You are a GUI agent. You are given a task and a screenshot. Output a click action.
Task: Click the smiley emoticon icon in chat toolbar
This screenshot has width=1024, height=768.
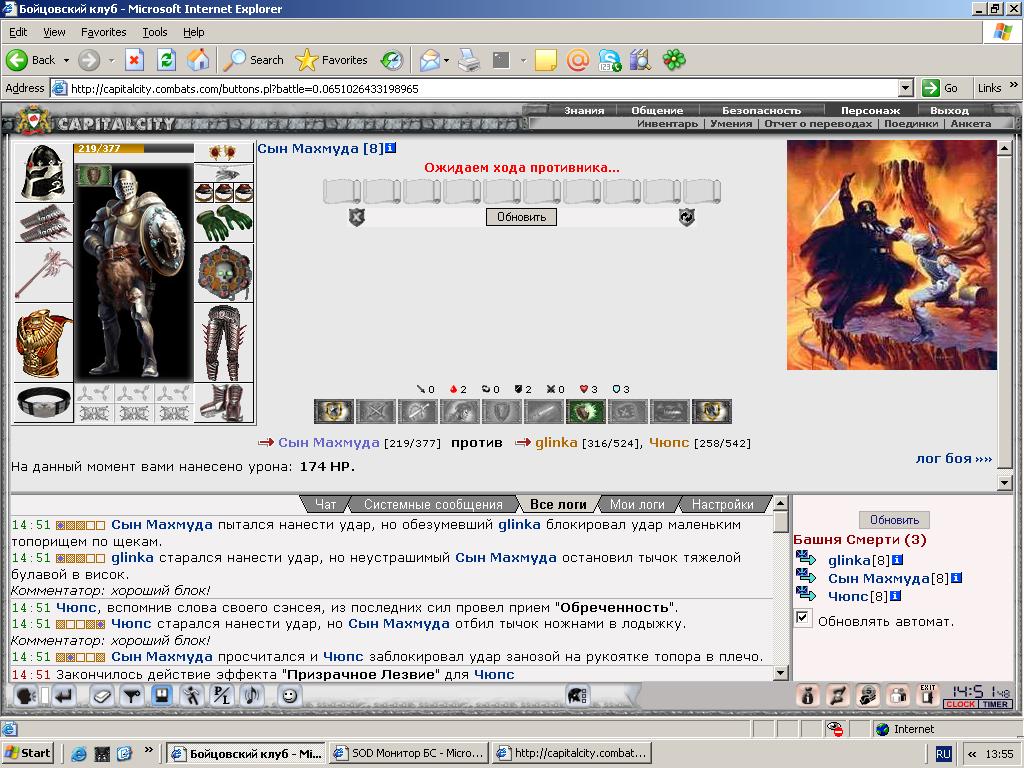tap(289, 696)
